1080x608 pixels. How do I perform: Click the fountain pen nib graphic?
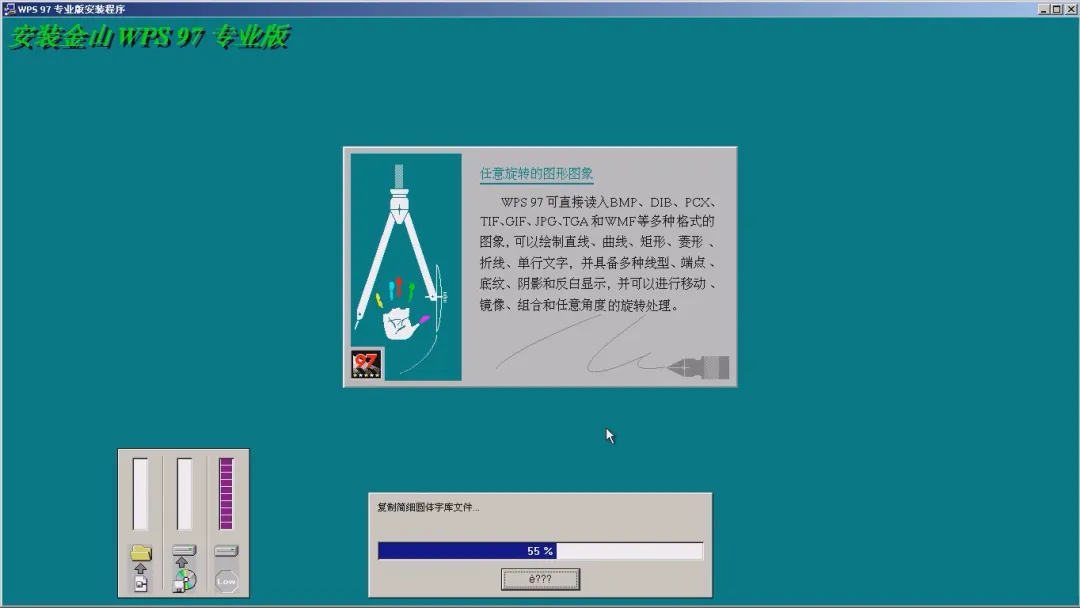[698, 368]
